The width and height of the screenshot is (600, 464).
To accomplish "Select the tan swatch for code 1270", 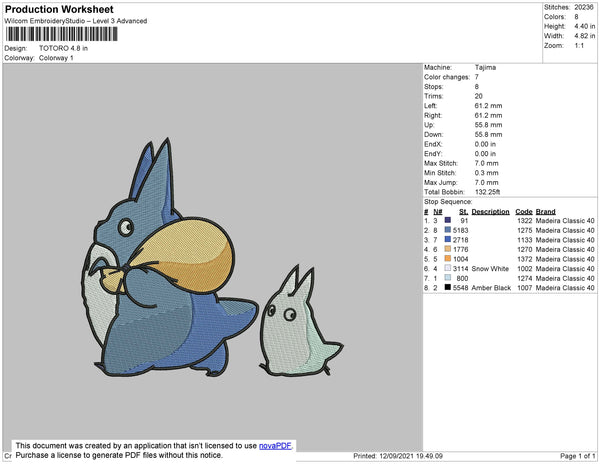I will pos(447,249).
